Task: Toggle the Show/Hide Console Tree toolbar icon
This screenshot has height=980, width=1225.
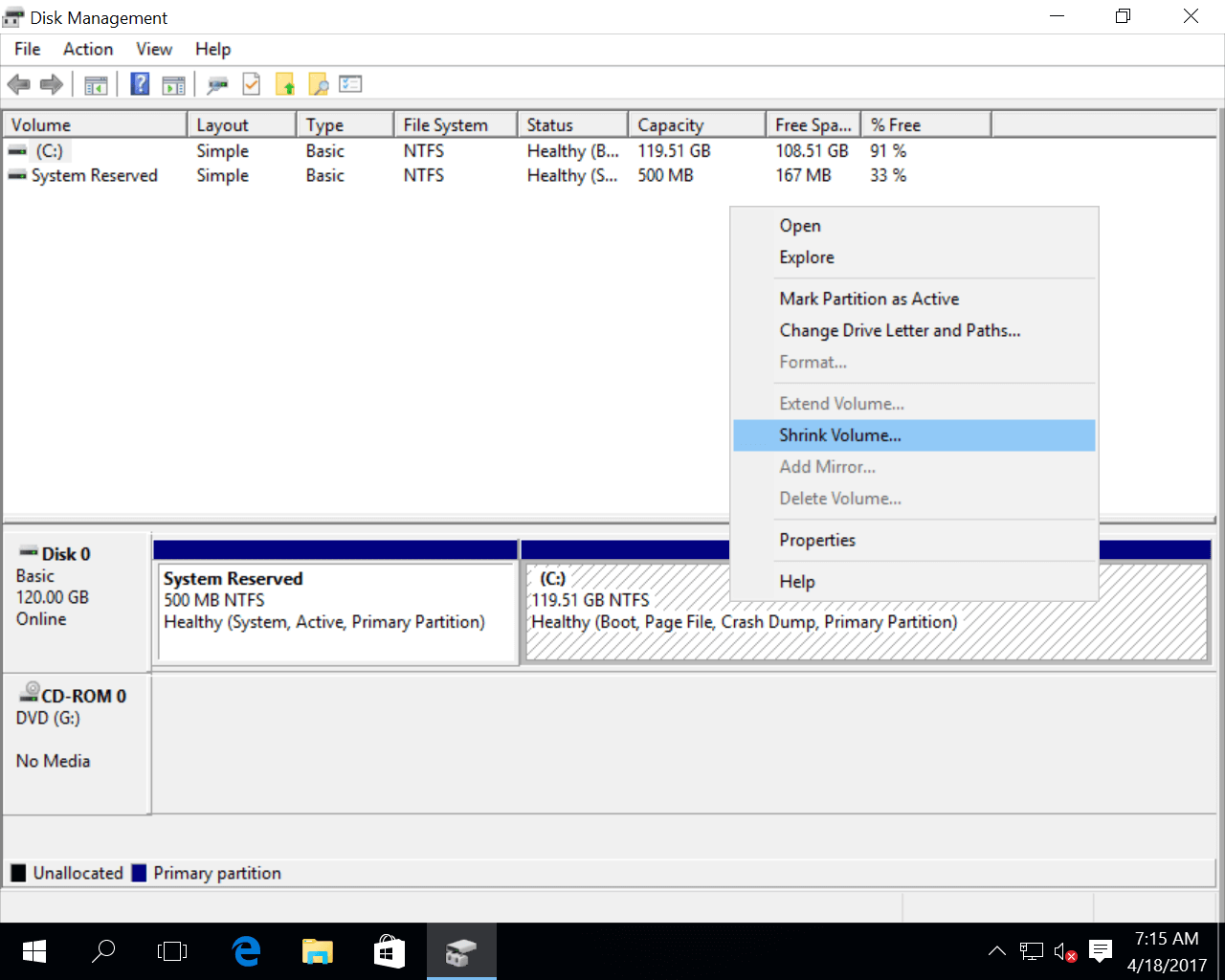Action: [96, 85]
